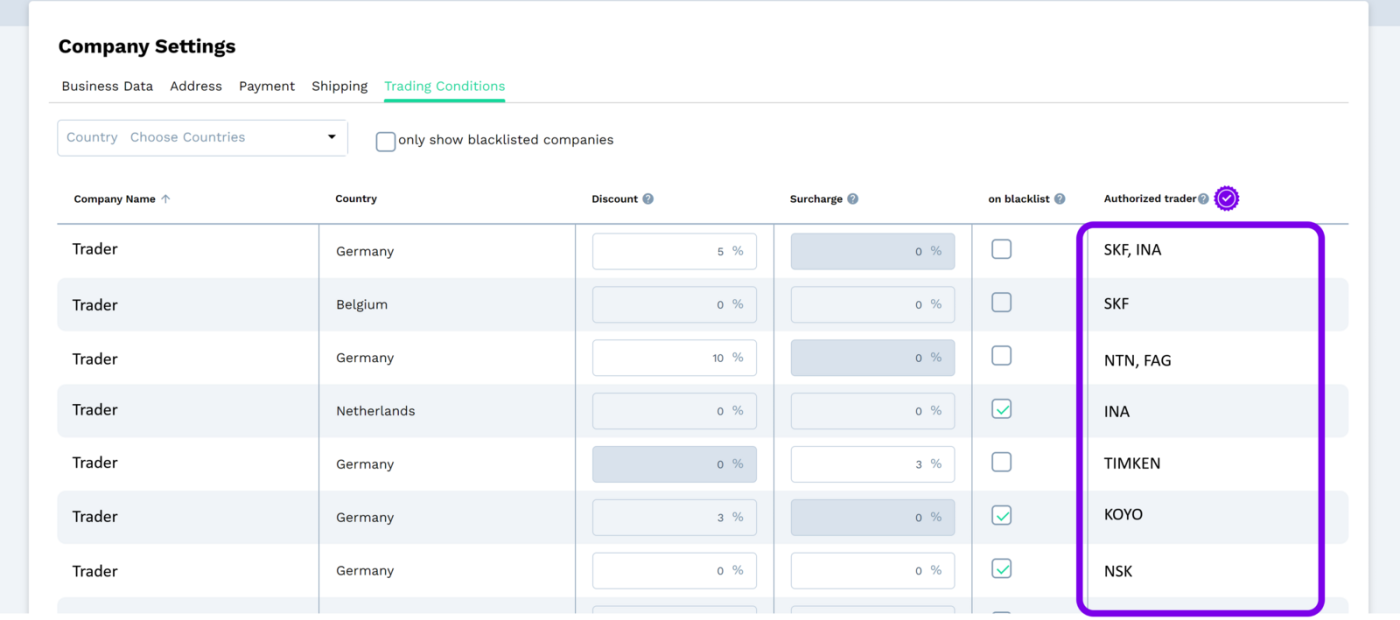
Task: Tick only show blacklisted companies checkbox
Action: click(x=385, y=141)
